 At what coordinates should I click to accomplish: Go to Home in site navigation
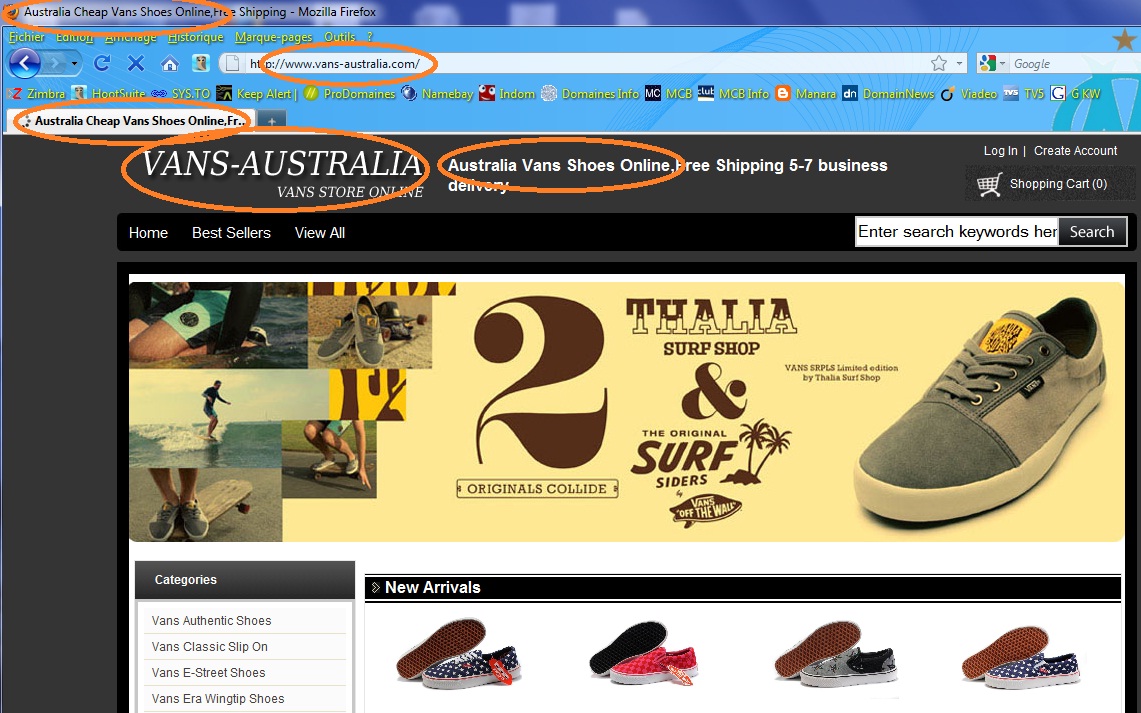tap(148, 233)
